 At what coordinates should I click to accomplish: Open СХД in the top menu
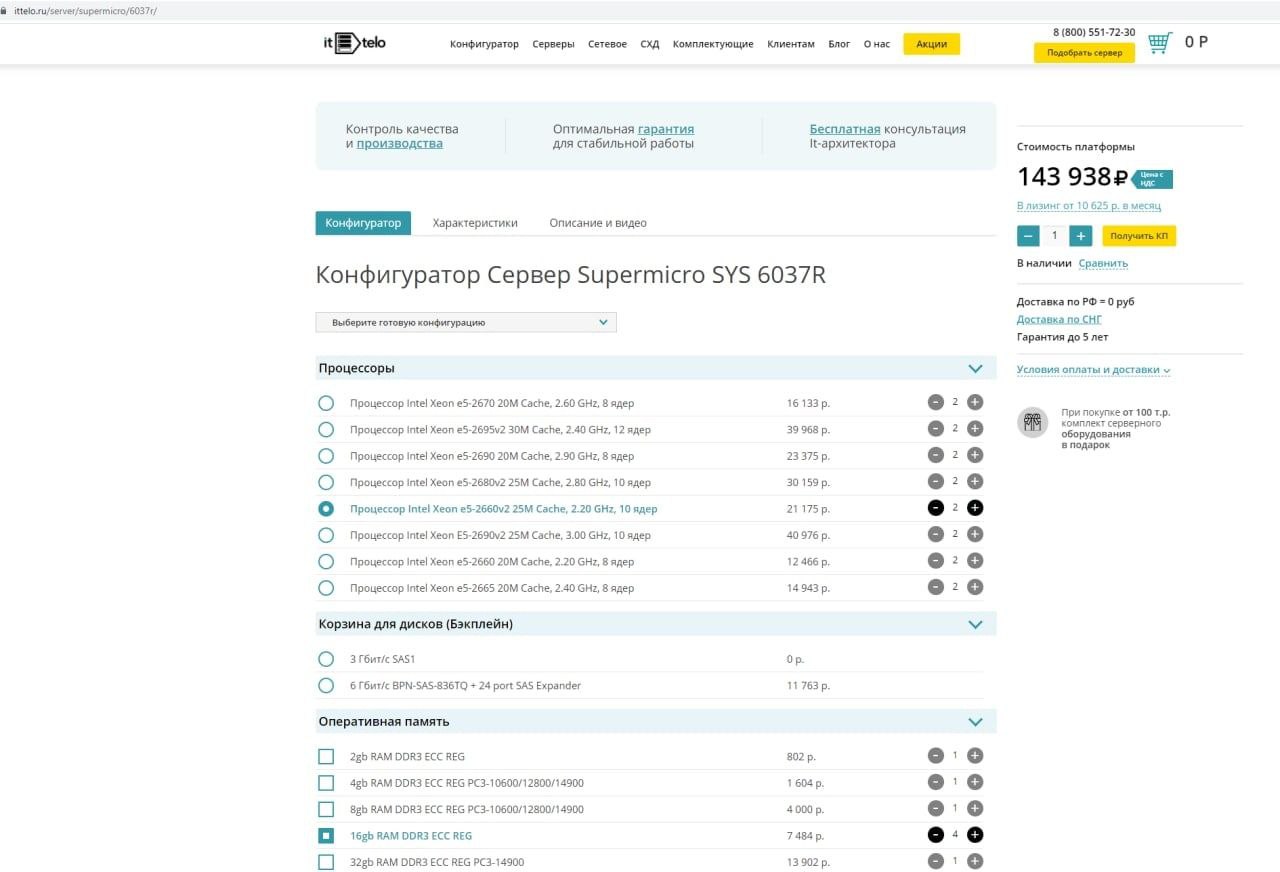(x=650, y=44)
